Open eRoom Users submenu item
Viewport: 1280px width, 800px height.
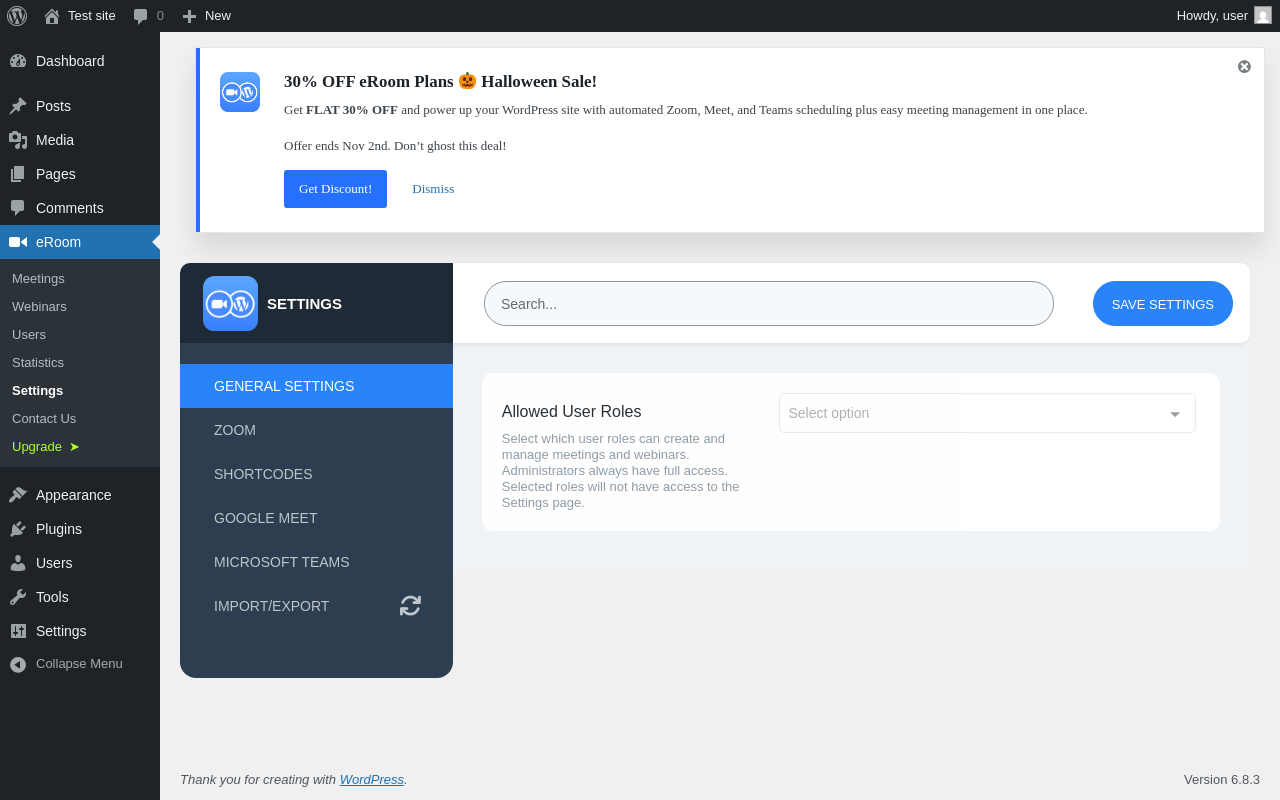(29, 334)
